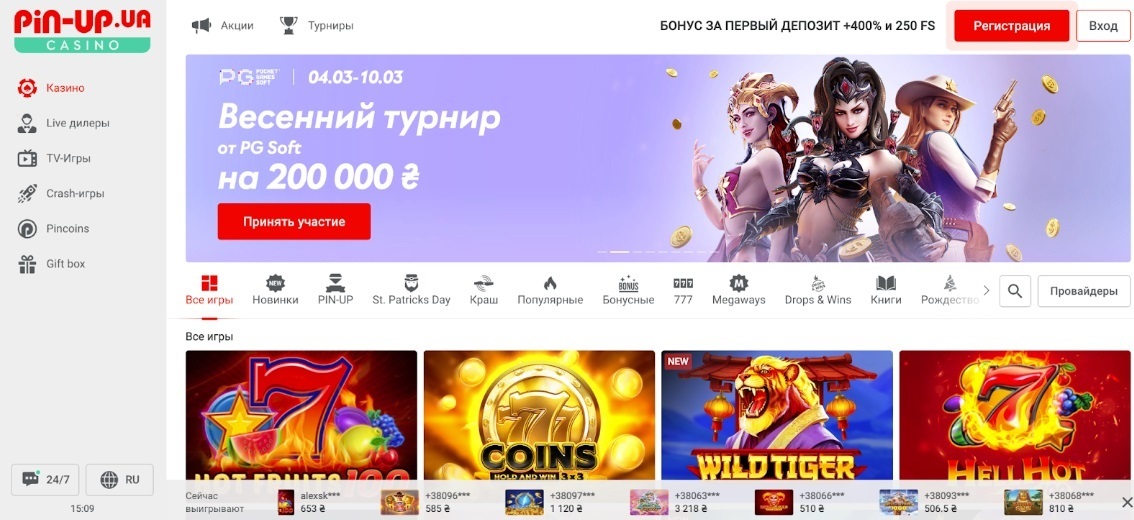Select the Популярные category tab
This screenshot has height=520, width=1134.
pyautogui.click(x=550, y=290)
